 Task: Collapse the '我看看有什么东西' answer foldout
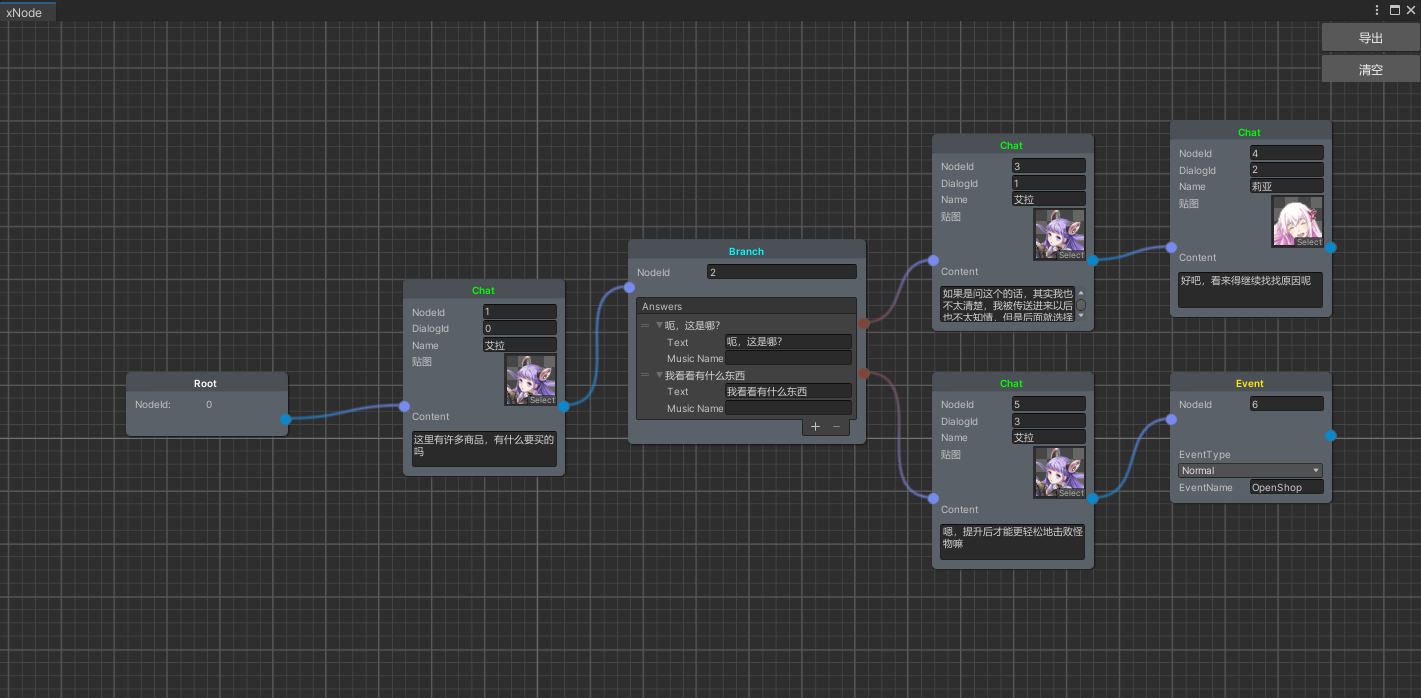click(659, 376)
